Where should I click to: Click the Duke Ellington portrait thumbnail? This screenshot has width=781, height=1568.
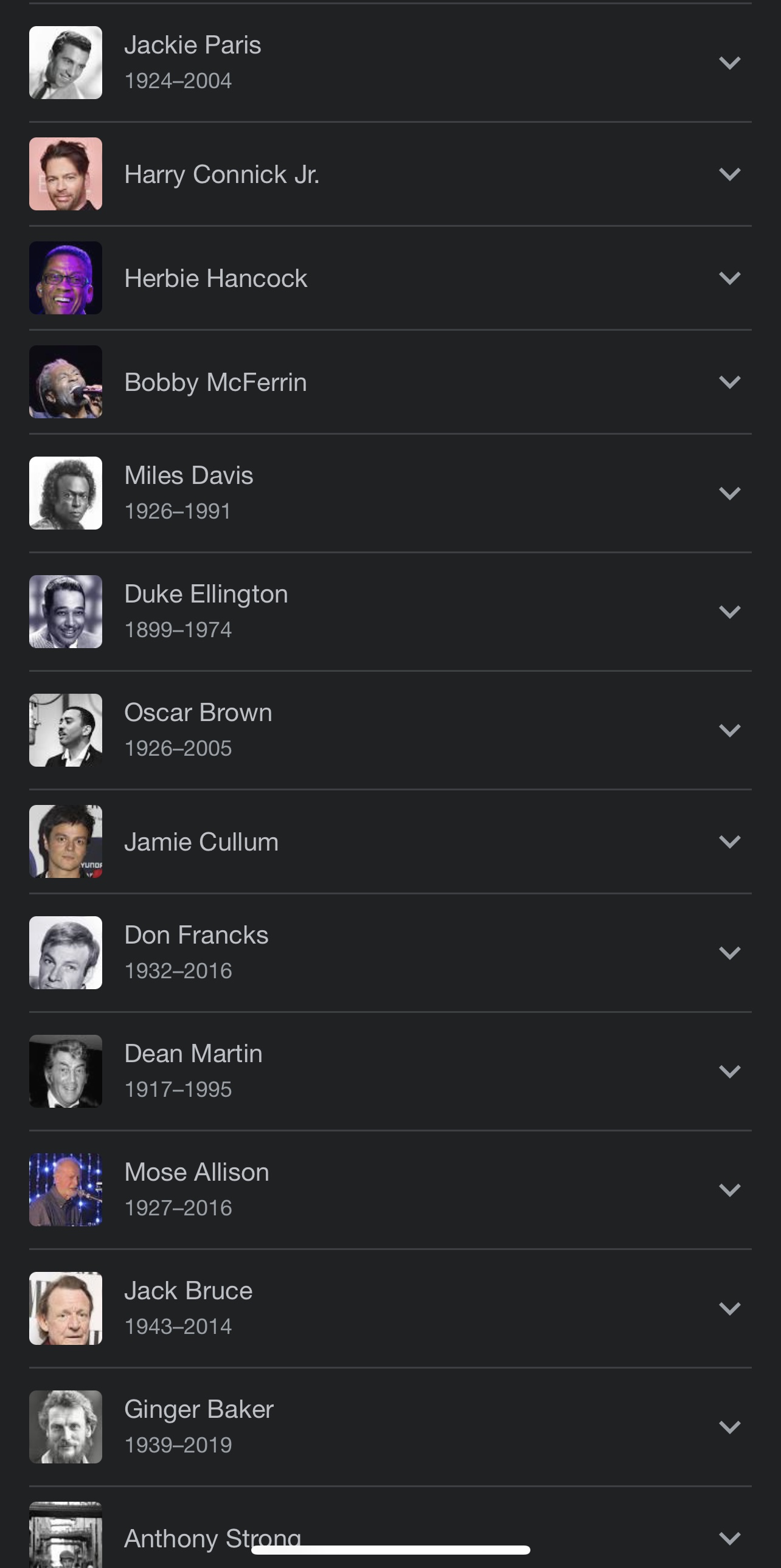pos(66,612)
